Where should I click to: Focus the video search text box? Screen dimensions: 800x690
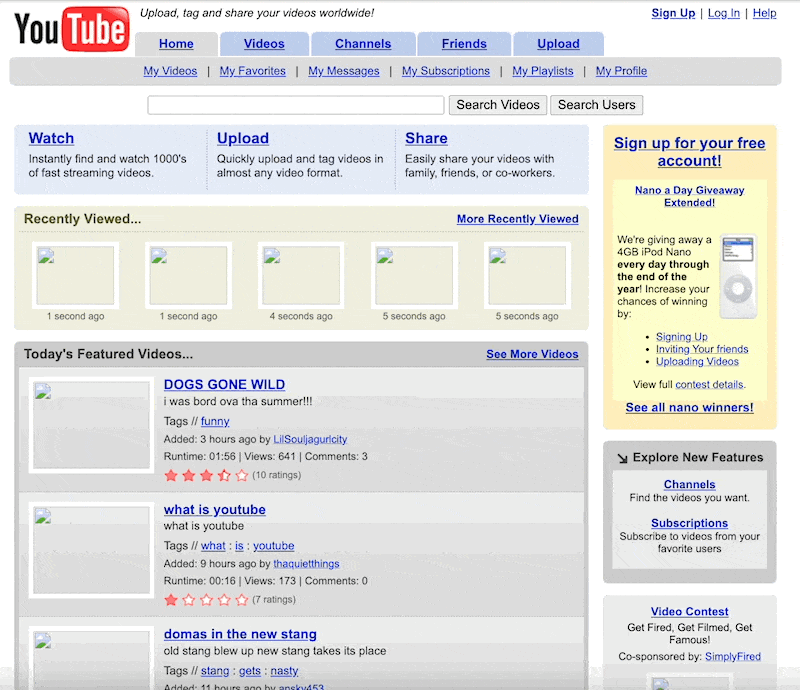(x=296, y=105)
